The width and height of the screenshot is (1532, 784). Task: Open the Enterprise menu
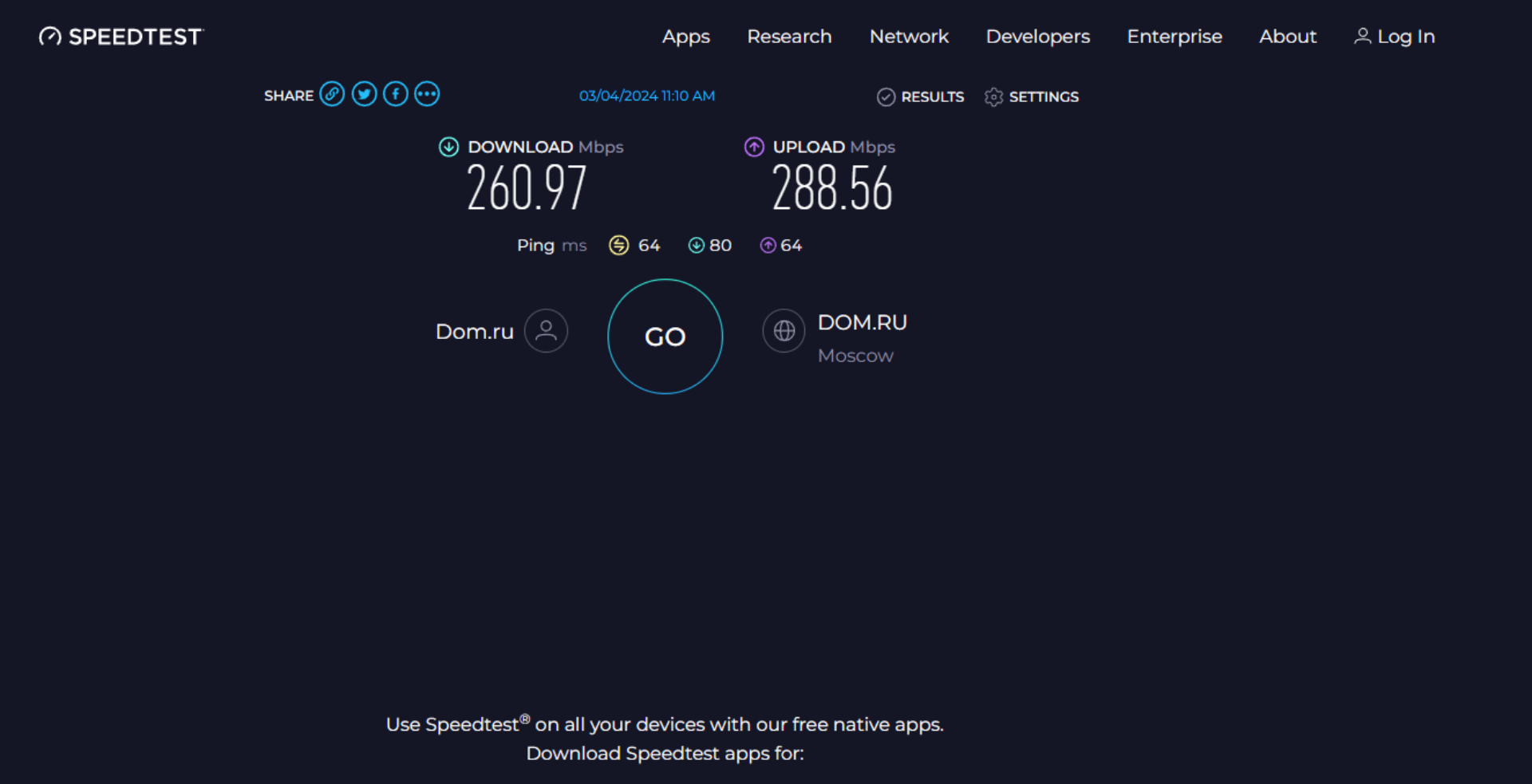(x=1175, y=37)
